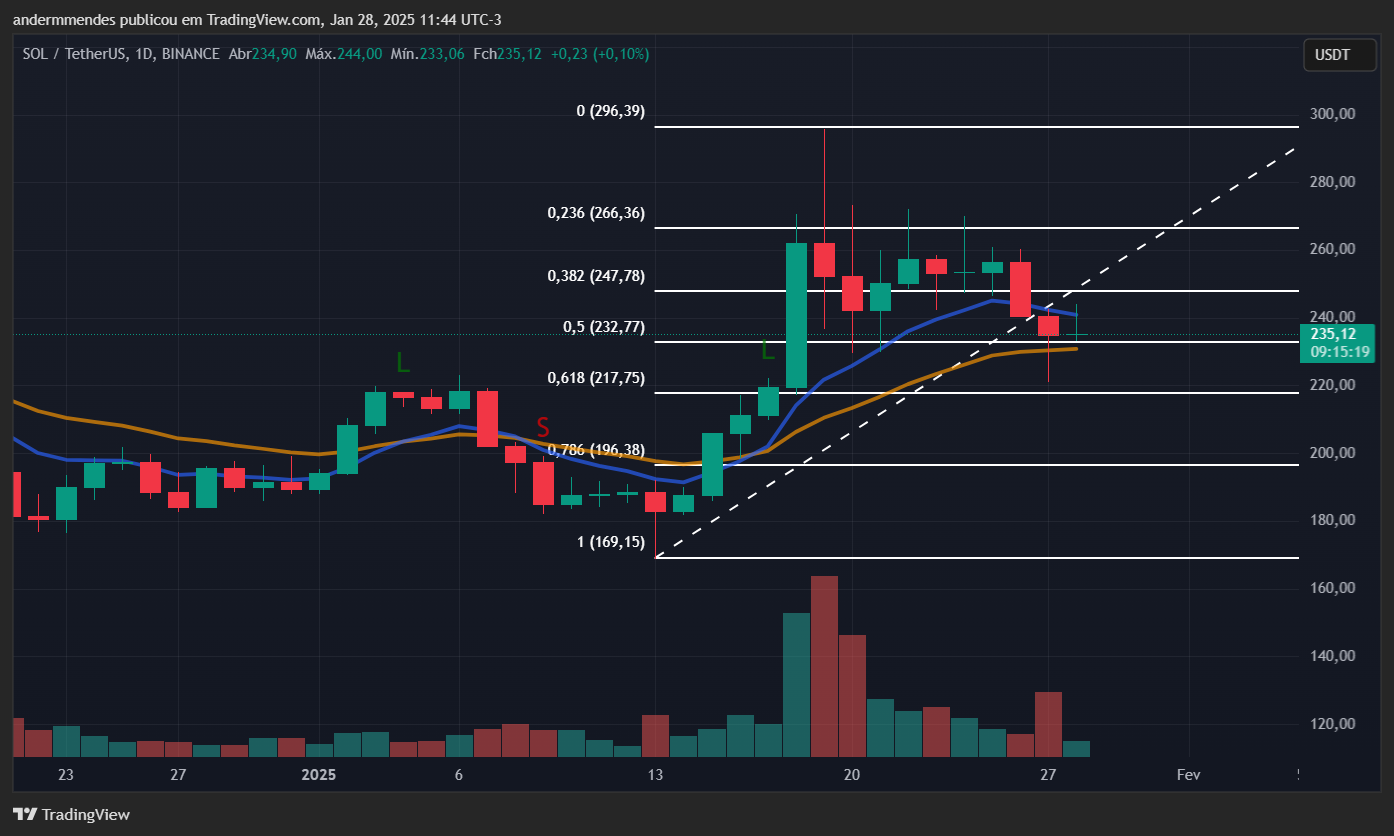Click the Abr opening value 234,90
This screenshot has width=1394, height=836.
[x=276, y=54]
